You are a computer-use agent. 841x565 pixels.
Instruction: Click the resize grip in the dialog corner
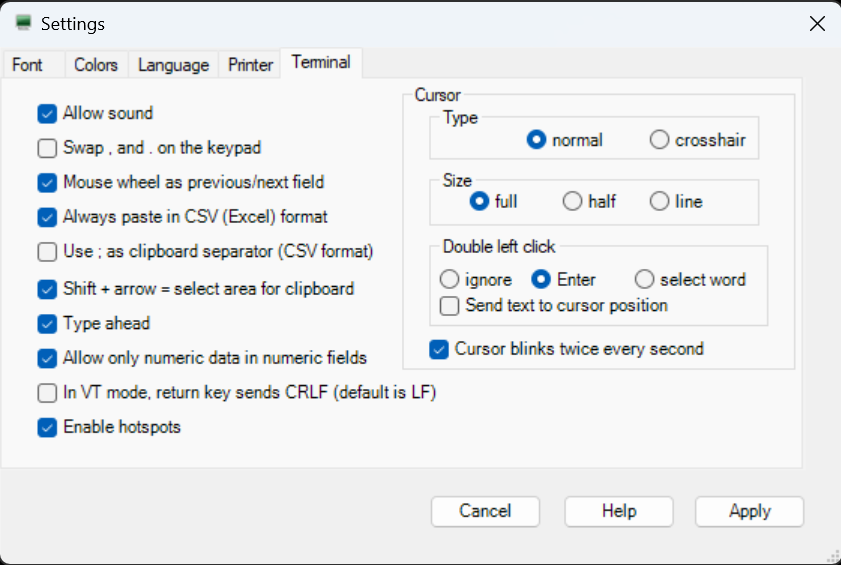(x=834, y=558)
